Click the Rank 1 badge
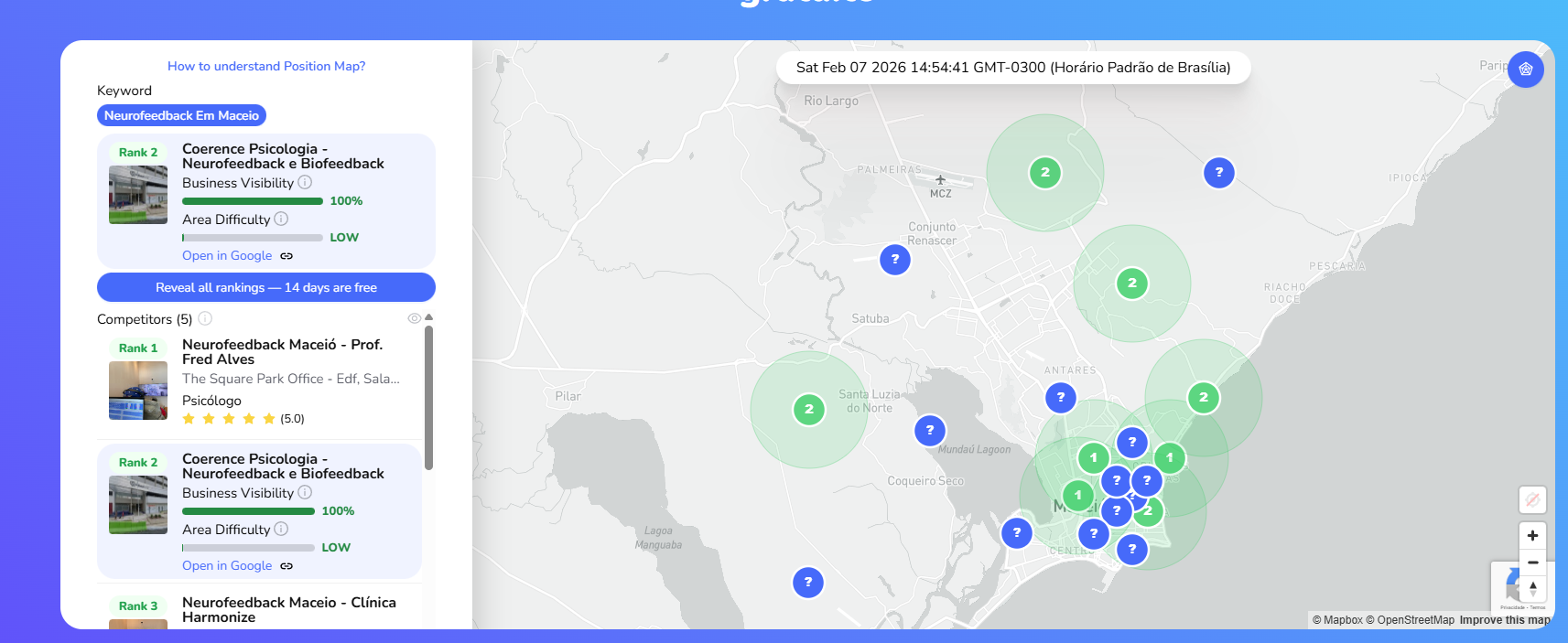This screenshot has width=1568, height=643. (138, 348)
